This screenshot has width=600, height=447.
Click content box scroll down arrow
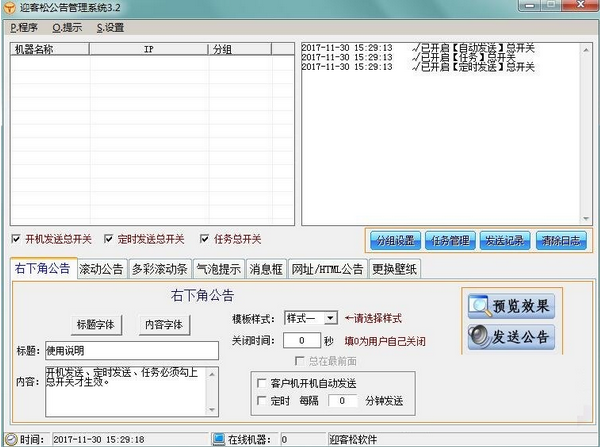point(212,410)
